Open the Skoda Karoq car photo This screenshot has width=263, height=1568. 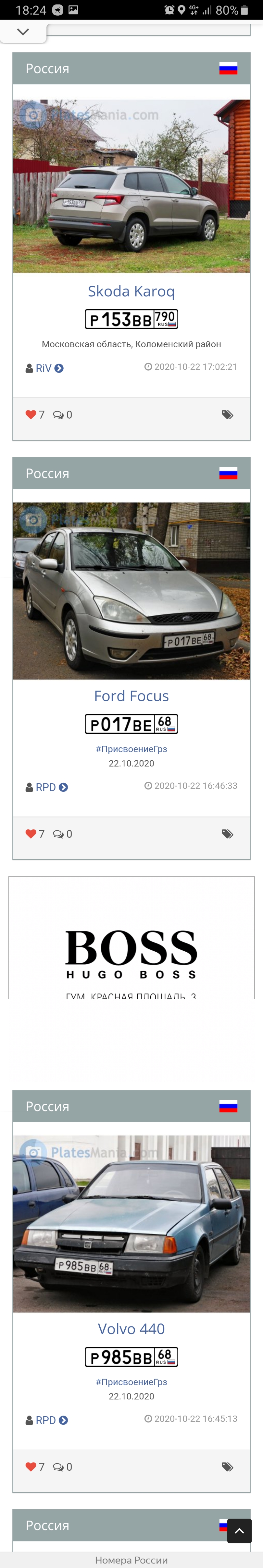[131, 186]
